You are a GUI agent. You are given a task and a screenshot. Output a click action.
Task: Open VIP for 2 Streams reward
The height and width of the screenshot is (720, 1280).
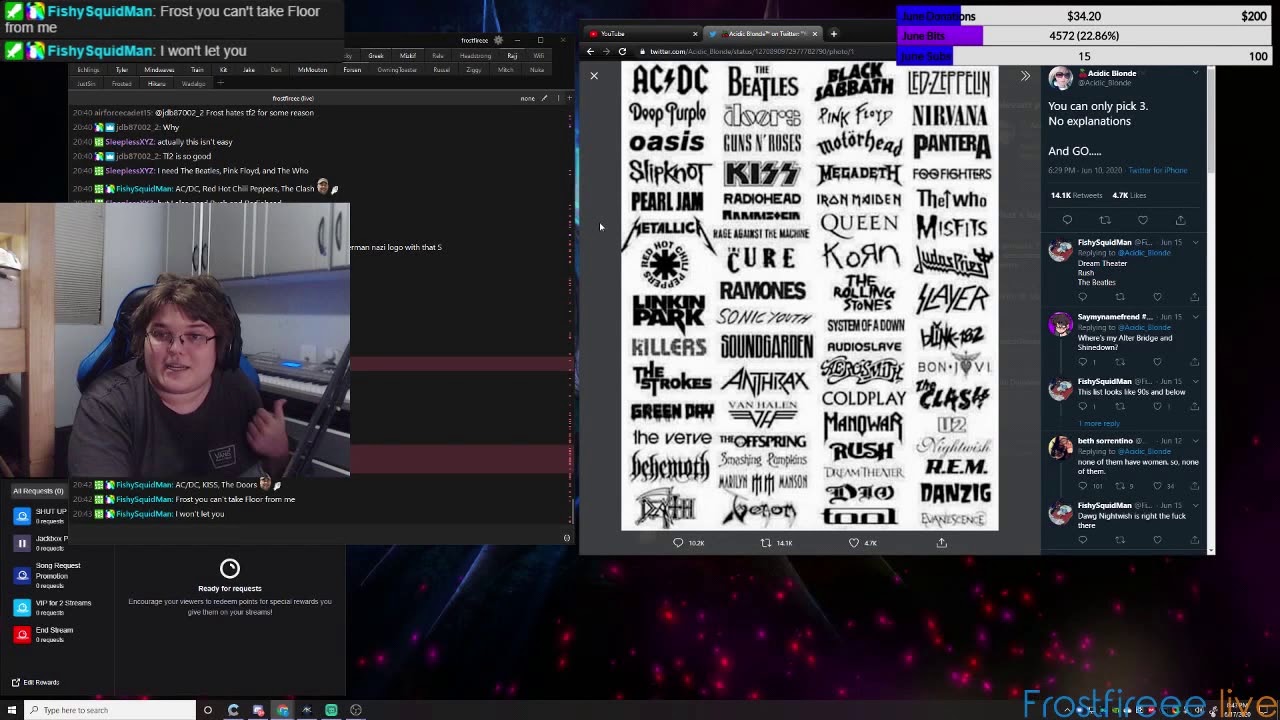point(52,606)
